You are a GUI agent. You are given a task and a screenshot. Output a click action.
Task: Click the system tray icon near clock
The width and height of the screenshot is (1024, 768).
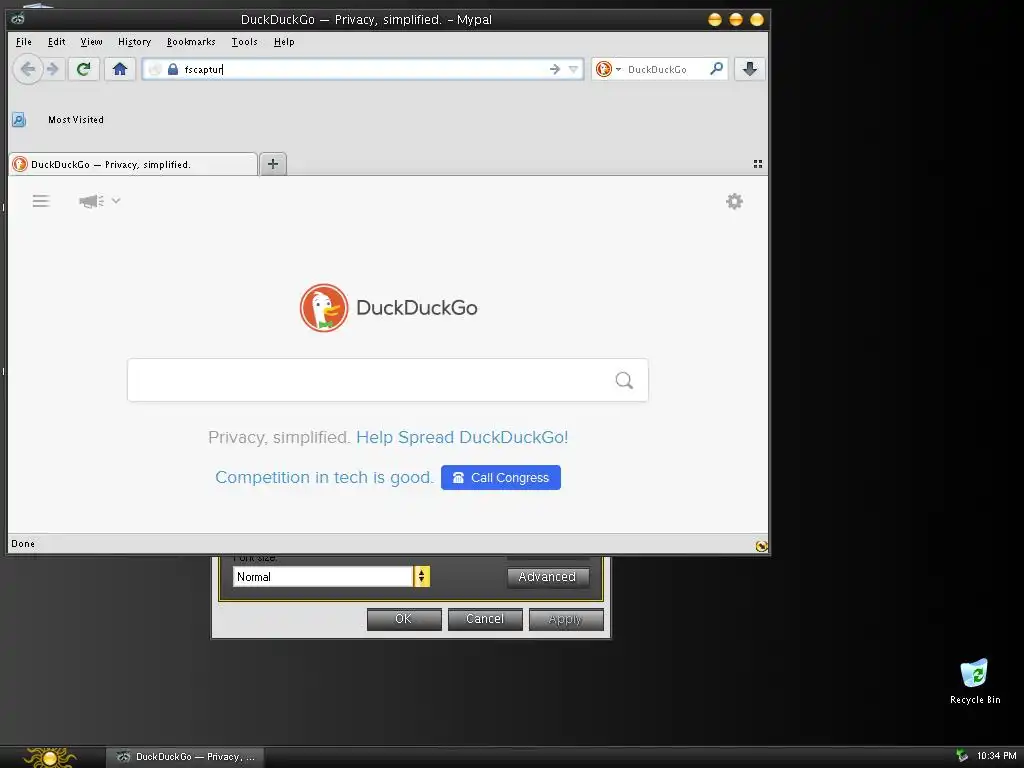pyautogui.click(x=961, y=756)
